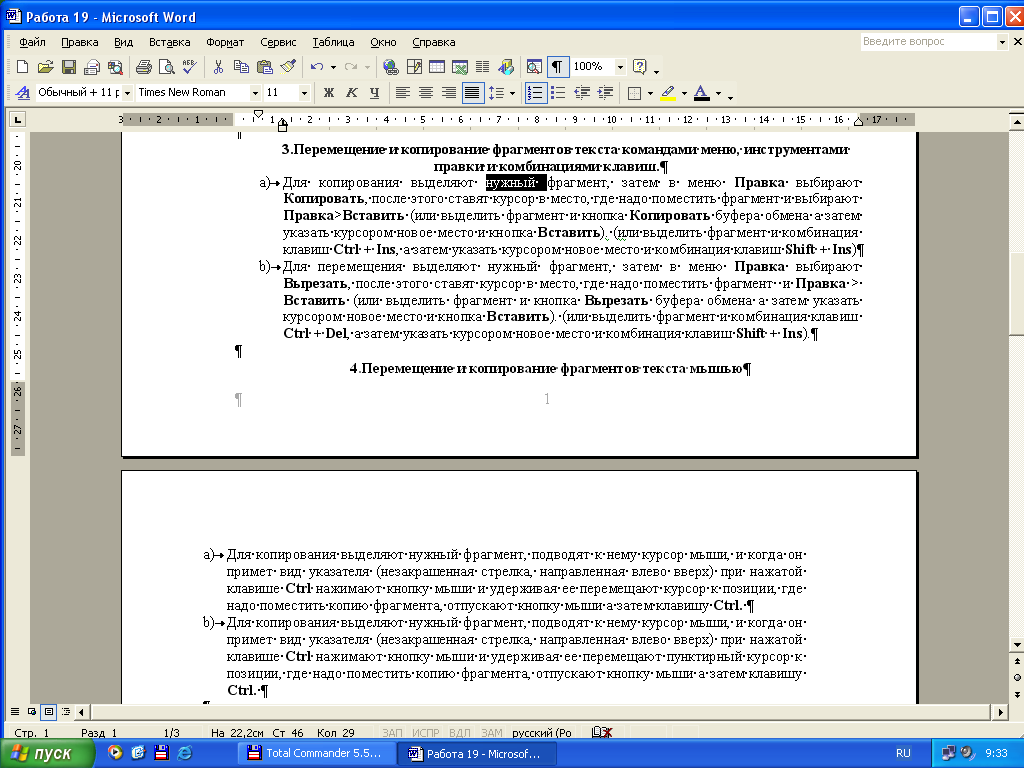Open the Файл menu

click(32, 42)
